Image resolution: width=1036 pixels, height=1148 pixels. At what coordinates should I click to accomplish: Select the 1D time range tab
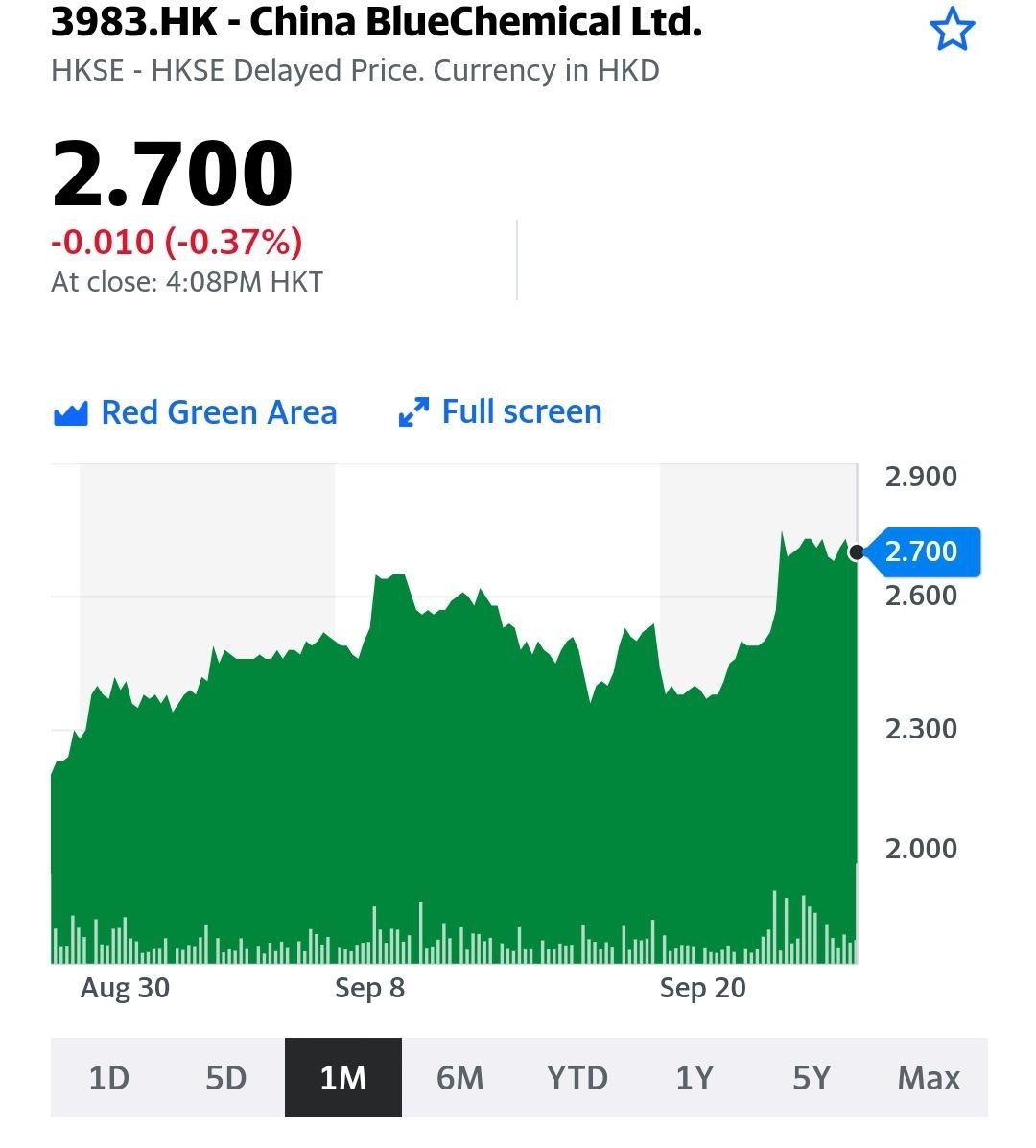pos(109,1078)
